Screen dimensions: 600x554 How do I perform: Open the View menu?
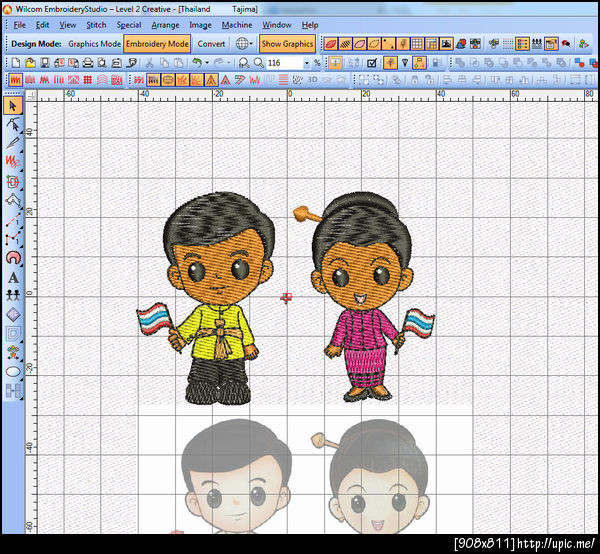[x=67, y=25]
